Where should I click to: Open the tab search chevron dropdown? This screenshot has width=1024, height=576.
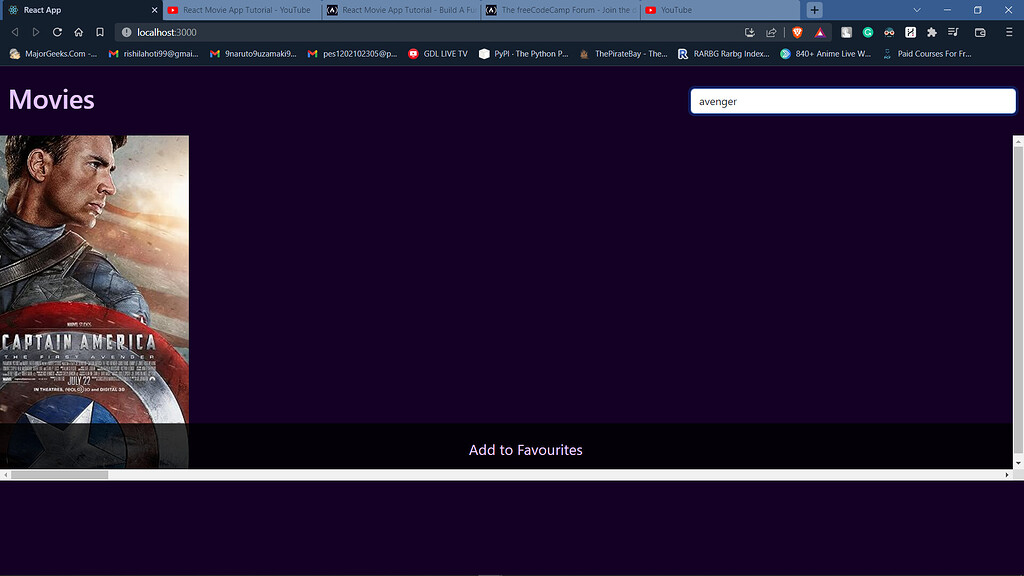coord(916,9)
